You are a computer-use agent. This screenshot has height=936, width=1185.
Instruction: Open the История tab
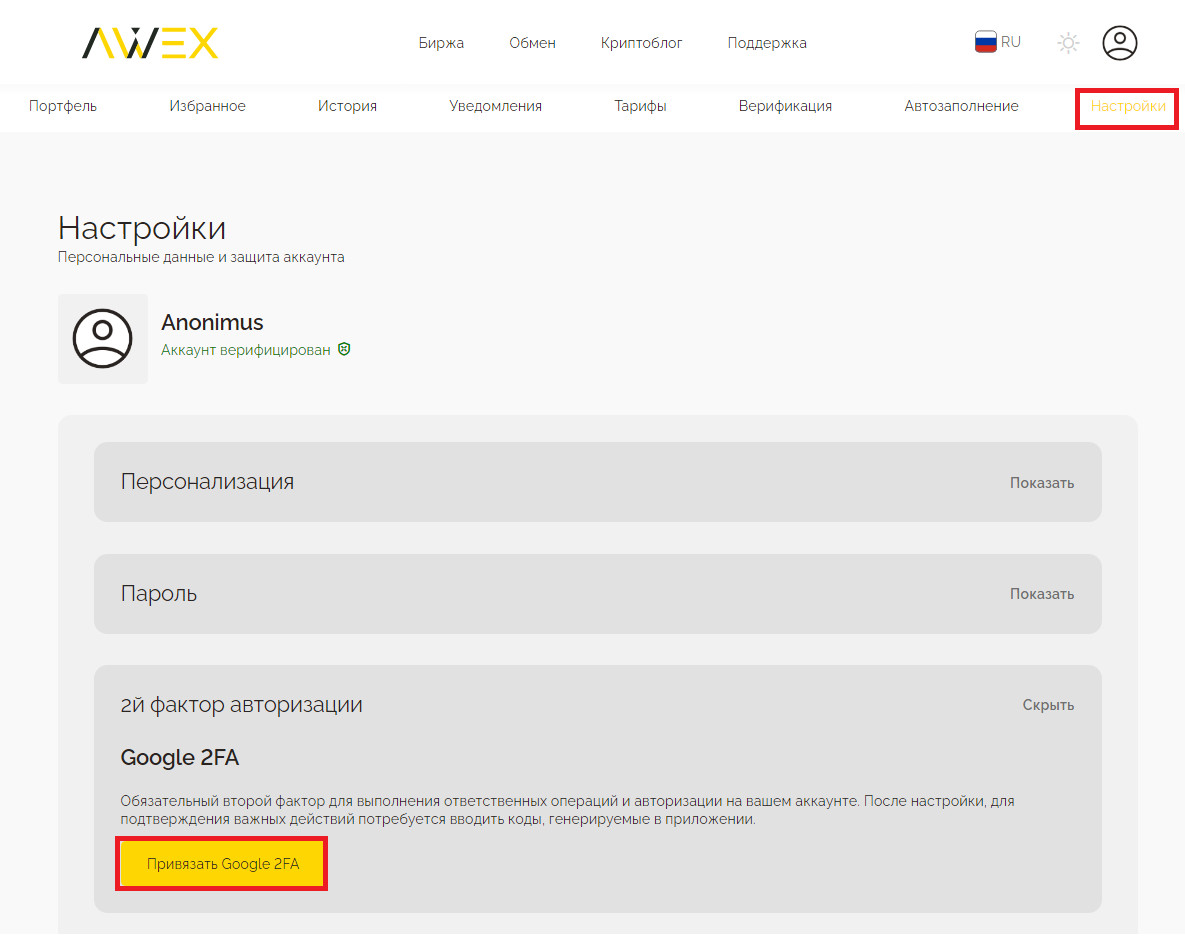(x=347, y=106)
